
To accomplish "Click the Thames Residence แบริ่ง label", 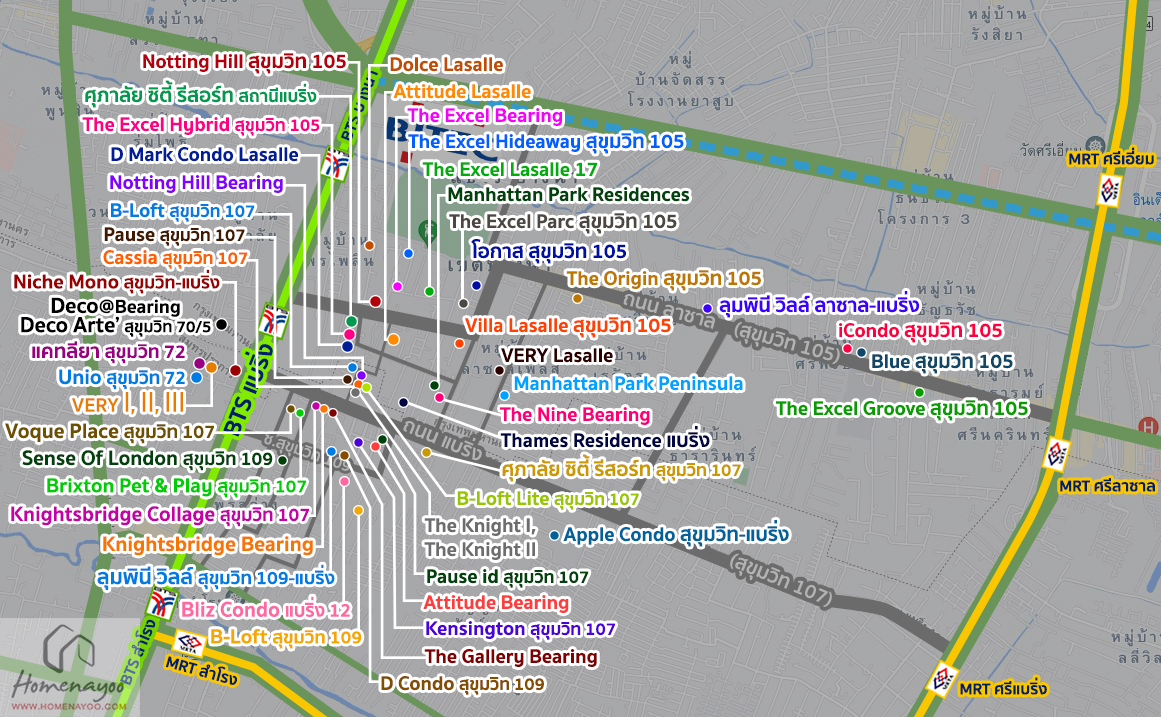I will [x=604, y=441].
